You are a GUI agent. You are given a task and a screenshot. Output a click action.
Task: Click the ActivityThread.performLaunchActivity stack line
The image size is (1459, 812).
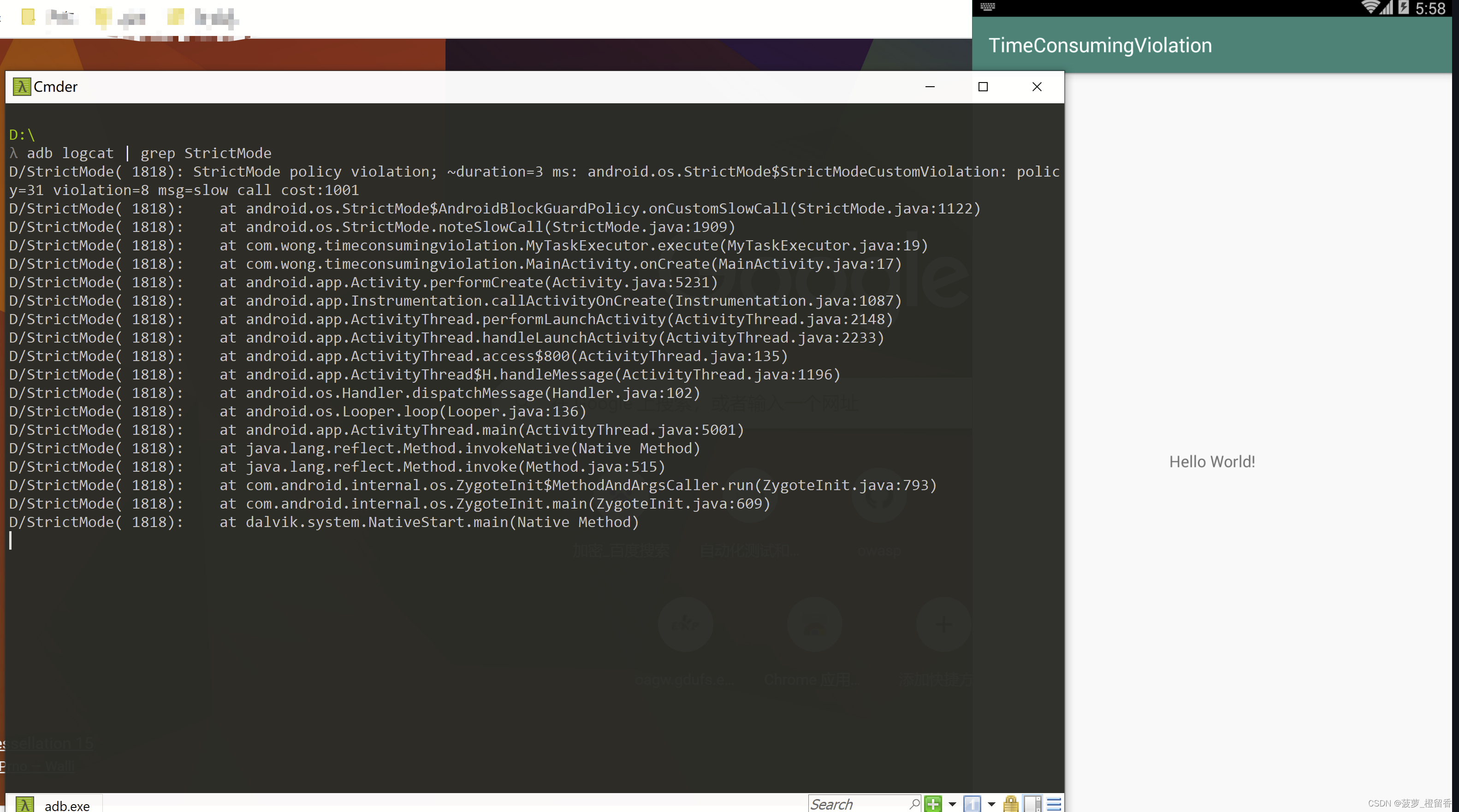pyautogui.click(x=451, y=320)
